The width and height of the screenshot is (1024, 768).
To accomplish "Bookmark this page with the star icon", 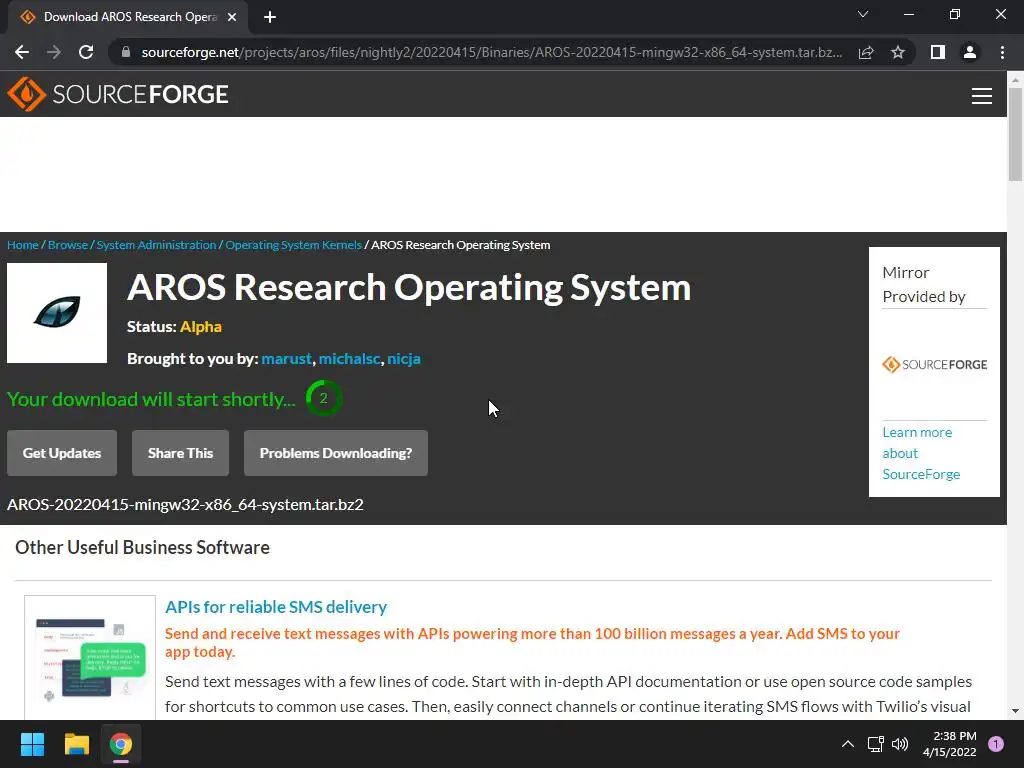I will tap(898, 52).
